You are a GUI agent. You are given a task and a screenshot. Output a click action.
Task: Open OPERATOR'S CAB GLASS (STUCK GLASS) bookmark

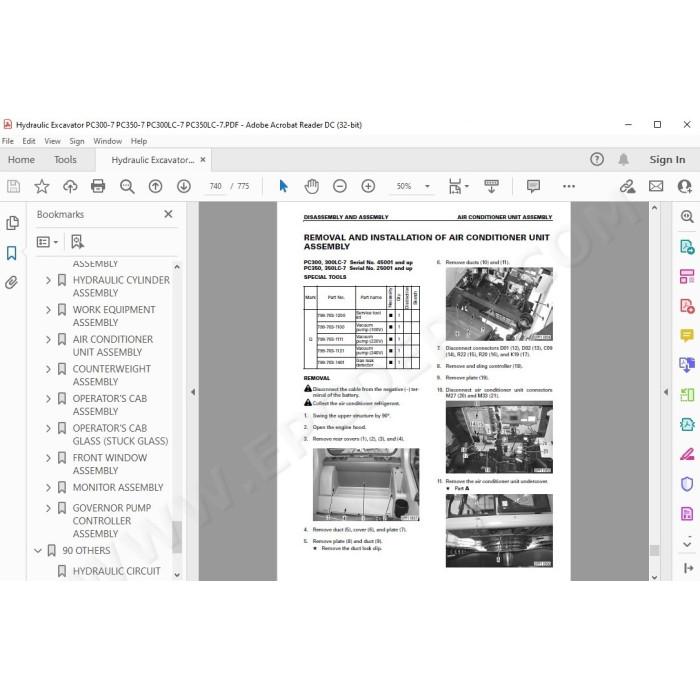pyautogui.click(x=120, y=435)
